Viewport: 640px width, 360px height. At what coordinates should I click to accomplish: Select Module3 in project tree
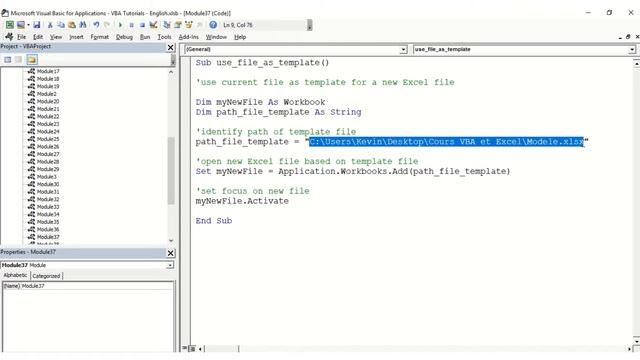point(42,177)
